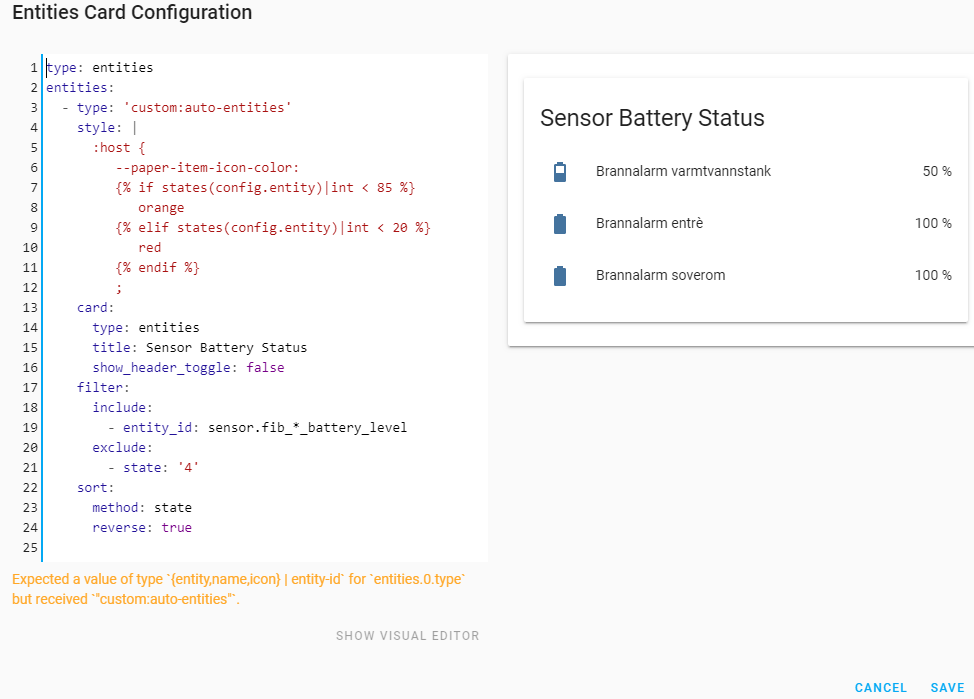This screenshot has height=699, width=974.
Task: Click line number 13 in the gutter
Action: (x=30, y=308)
